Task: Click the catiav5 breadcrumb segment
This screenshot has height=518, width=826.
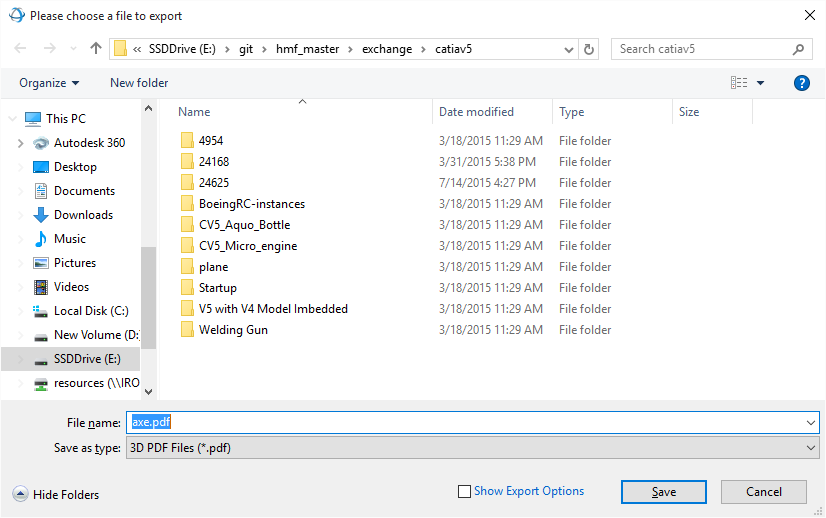Action: pos(453,49)
